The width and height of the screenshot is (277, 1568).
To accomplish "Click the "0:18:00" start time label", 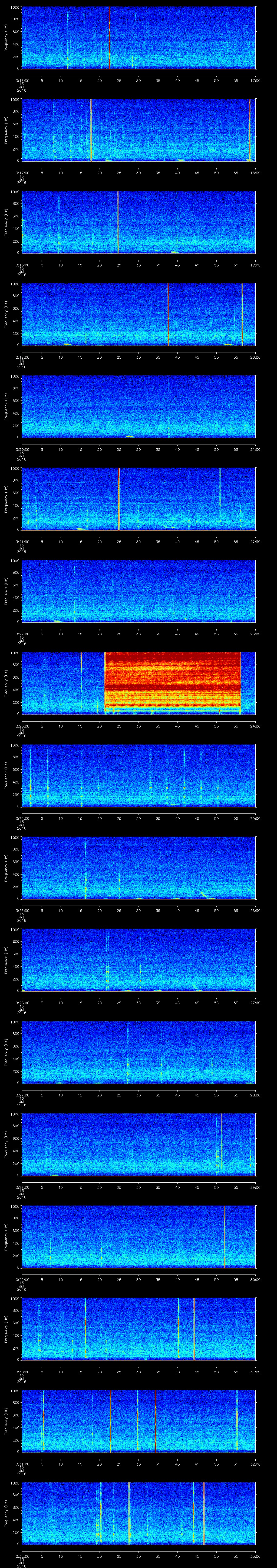I will pos(22,265).
